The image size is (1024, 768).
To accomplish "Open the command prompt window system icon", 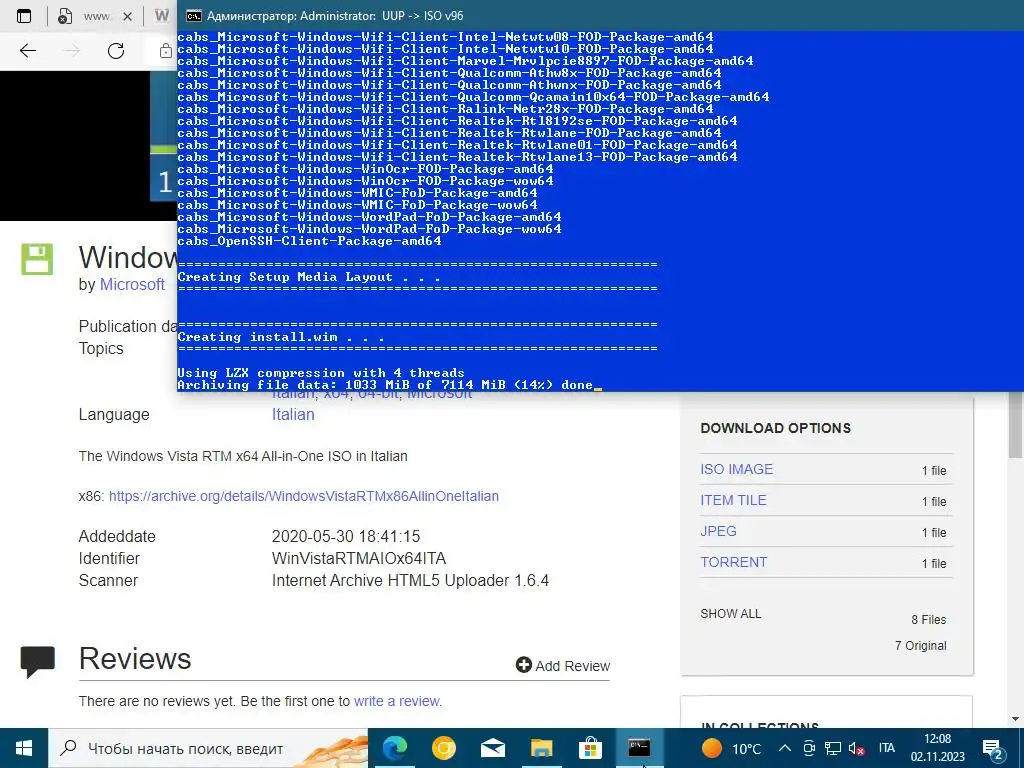I will pyautogui.click(x=193, y=16).
